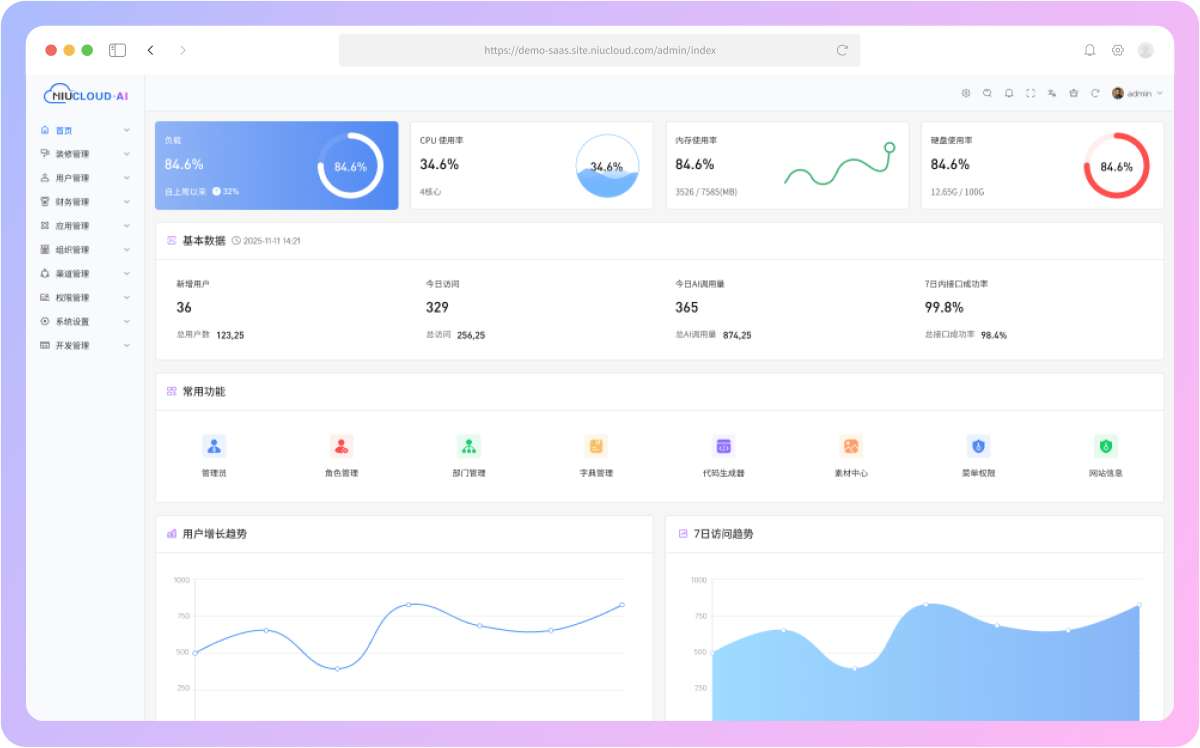This screenshot has width=1200, height=748.
Task: Expand the 装修管理 menu chevron
Action: (127, 154)
